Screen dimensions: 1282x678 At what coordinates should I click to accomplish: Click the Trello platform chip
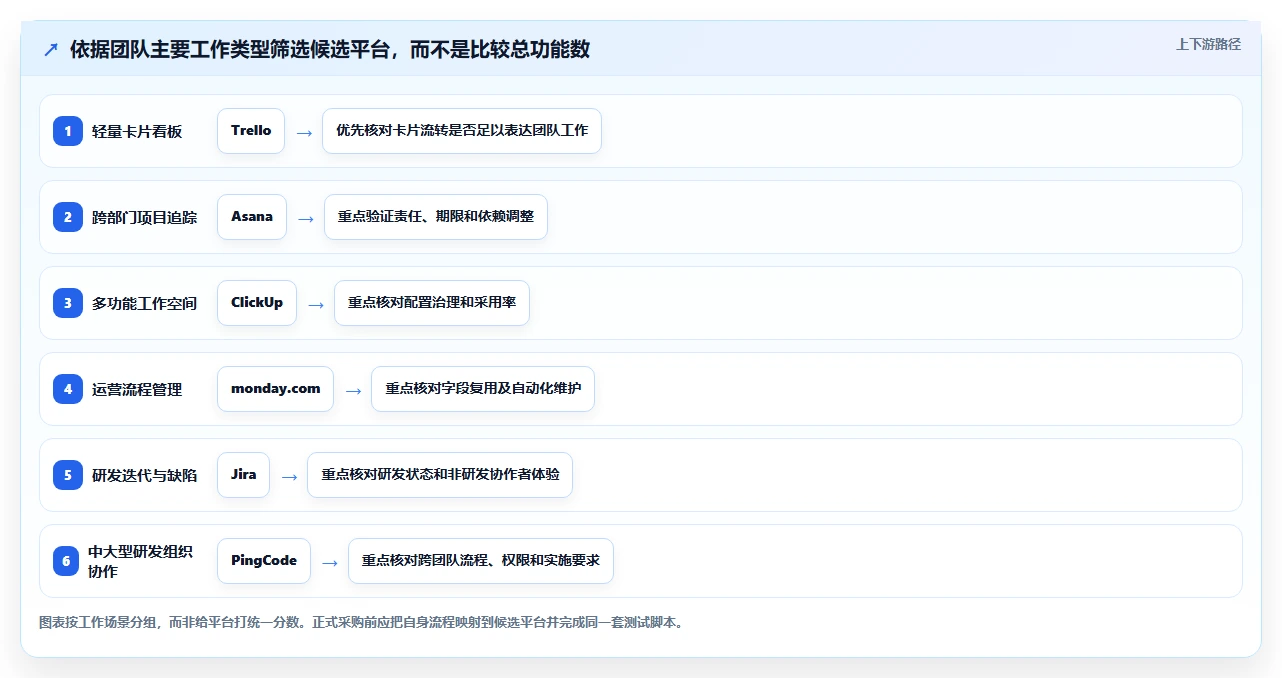point(251,131)
